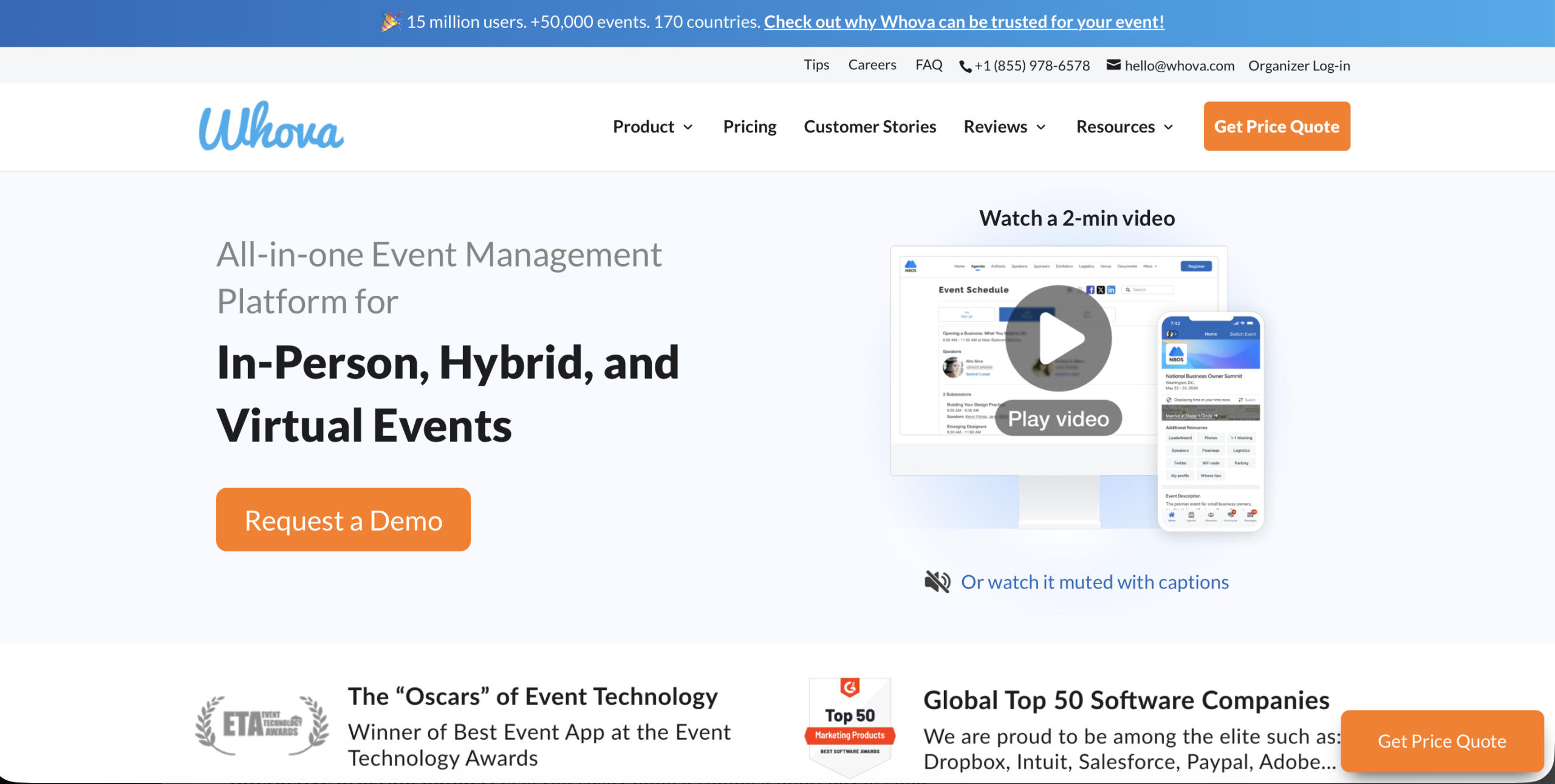Click the Request a Demo button
This screenshot has height=784, width=1555.
click(343, 520)
